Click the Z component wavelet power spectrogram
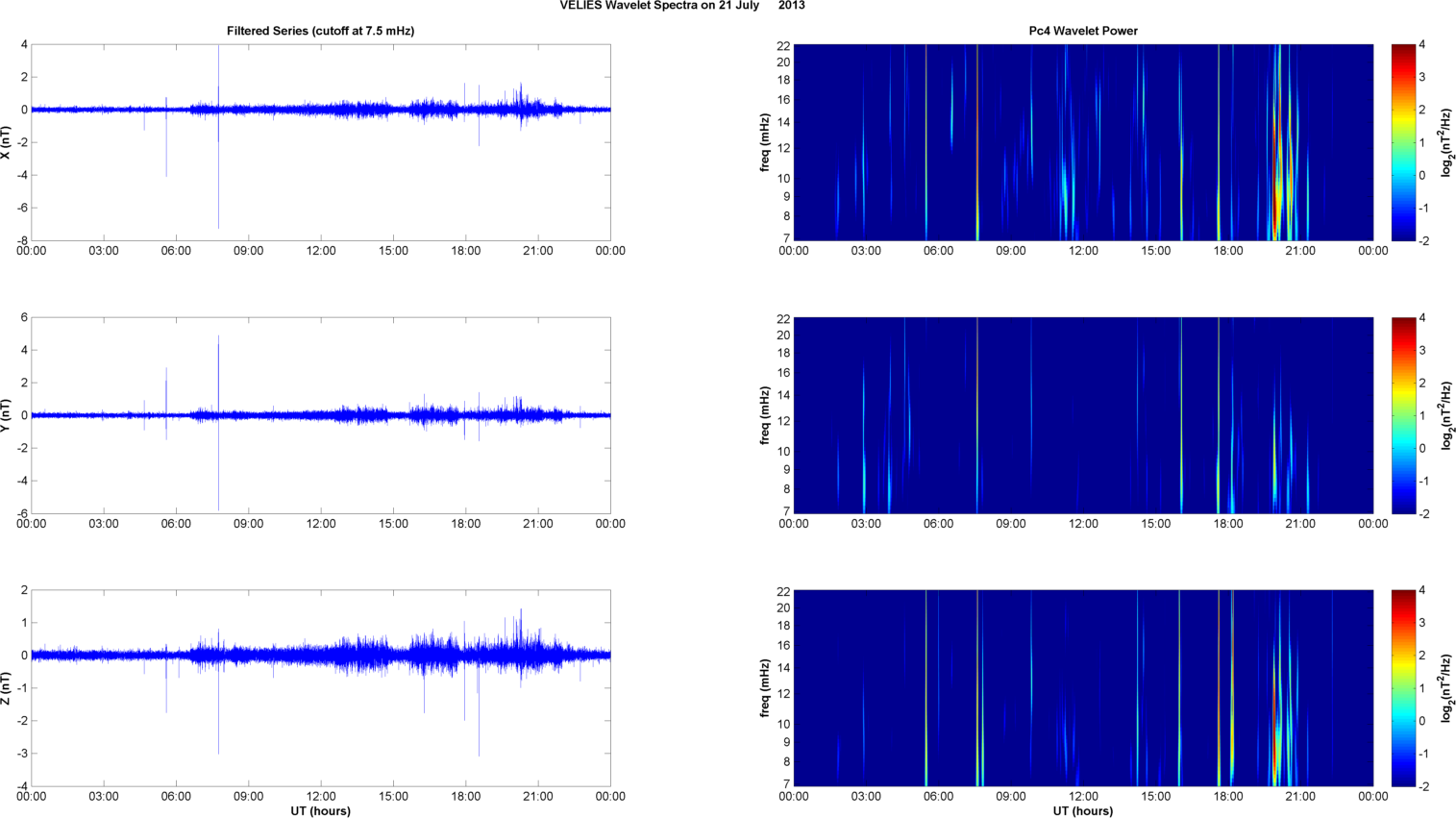This screenshot has width=1456, height=818. coord(1083,688)
